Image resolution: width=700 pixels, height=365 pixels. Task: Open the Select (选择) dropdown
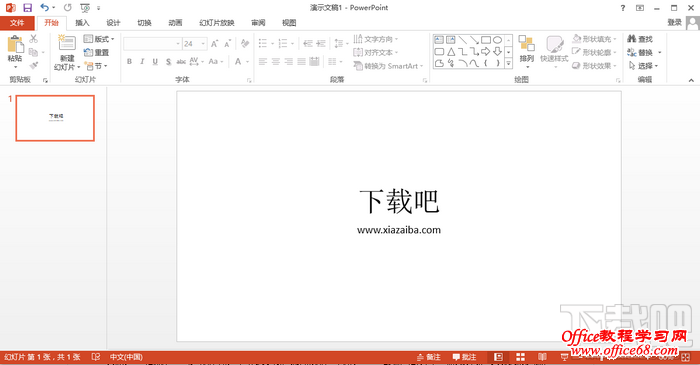[x=643, y=66]
